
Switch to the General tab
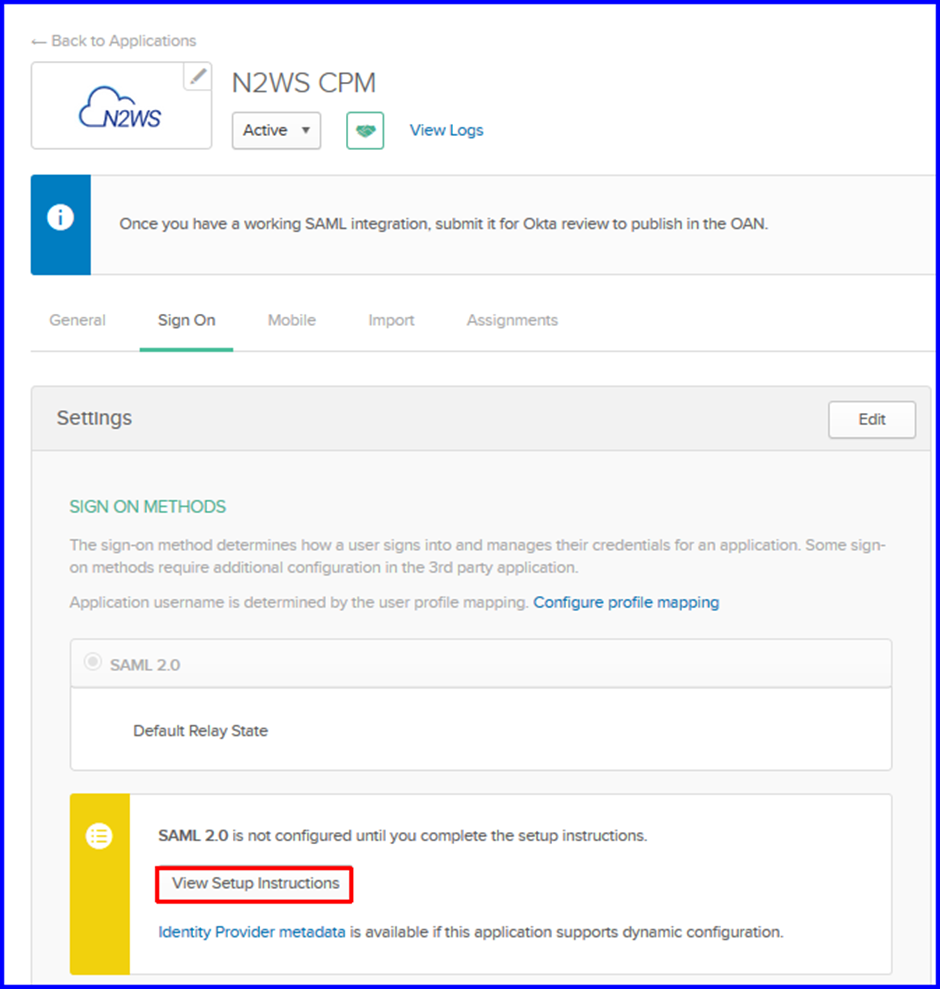click(x=78, y=320)
